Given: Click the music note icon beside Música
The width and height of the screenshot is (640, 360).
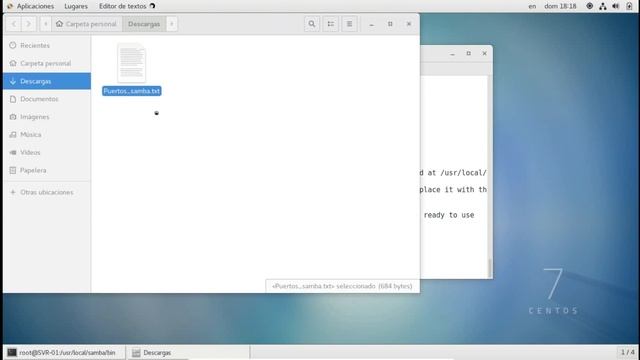Looking at the screenshot, I should 13,134.
